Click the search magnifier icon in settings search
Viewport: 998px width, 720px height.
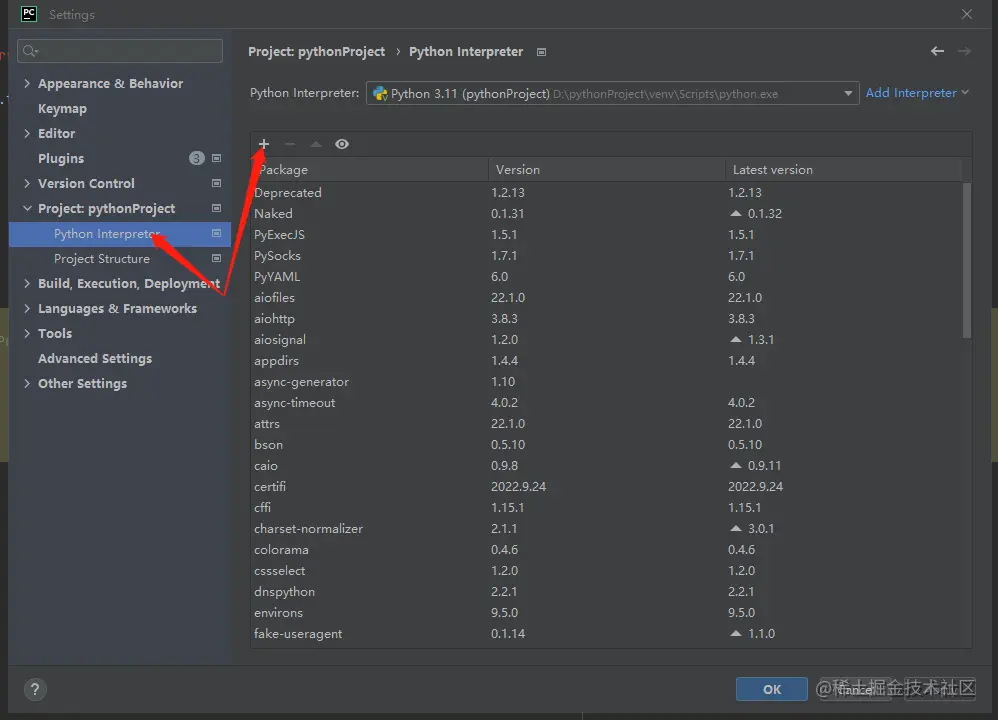point(30,51)
